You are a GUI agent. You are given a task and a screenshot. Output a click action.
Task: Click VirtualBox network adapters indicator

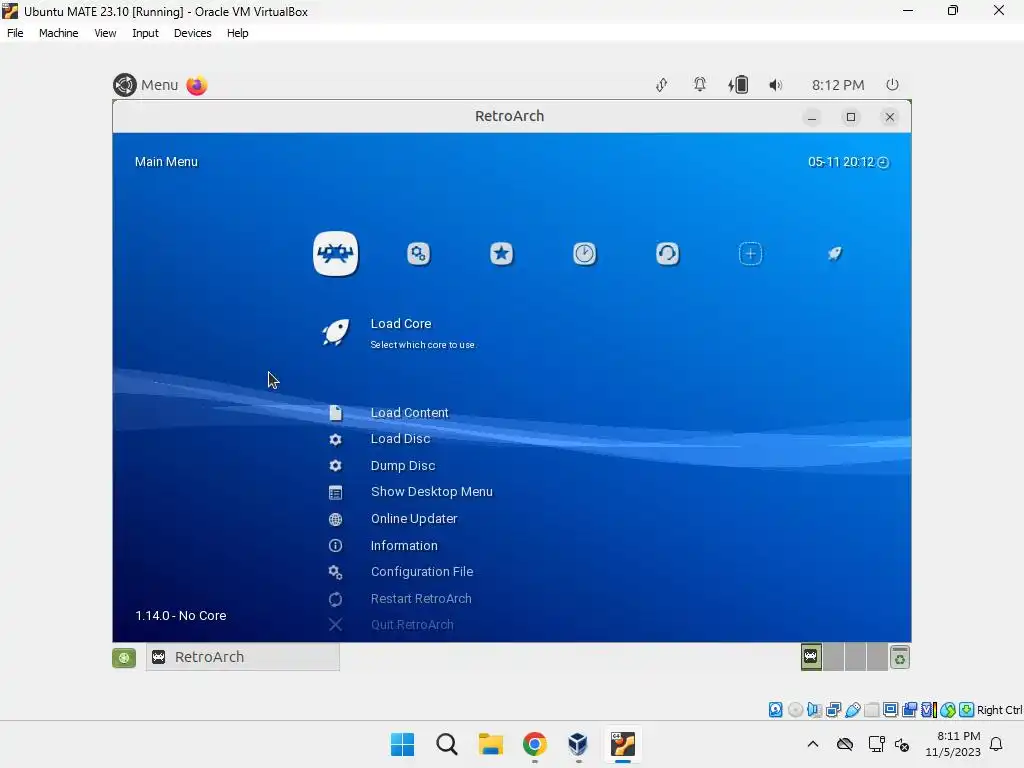[x=833, y=710]
